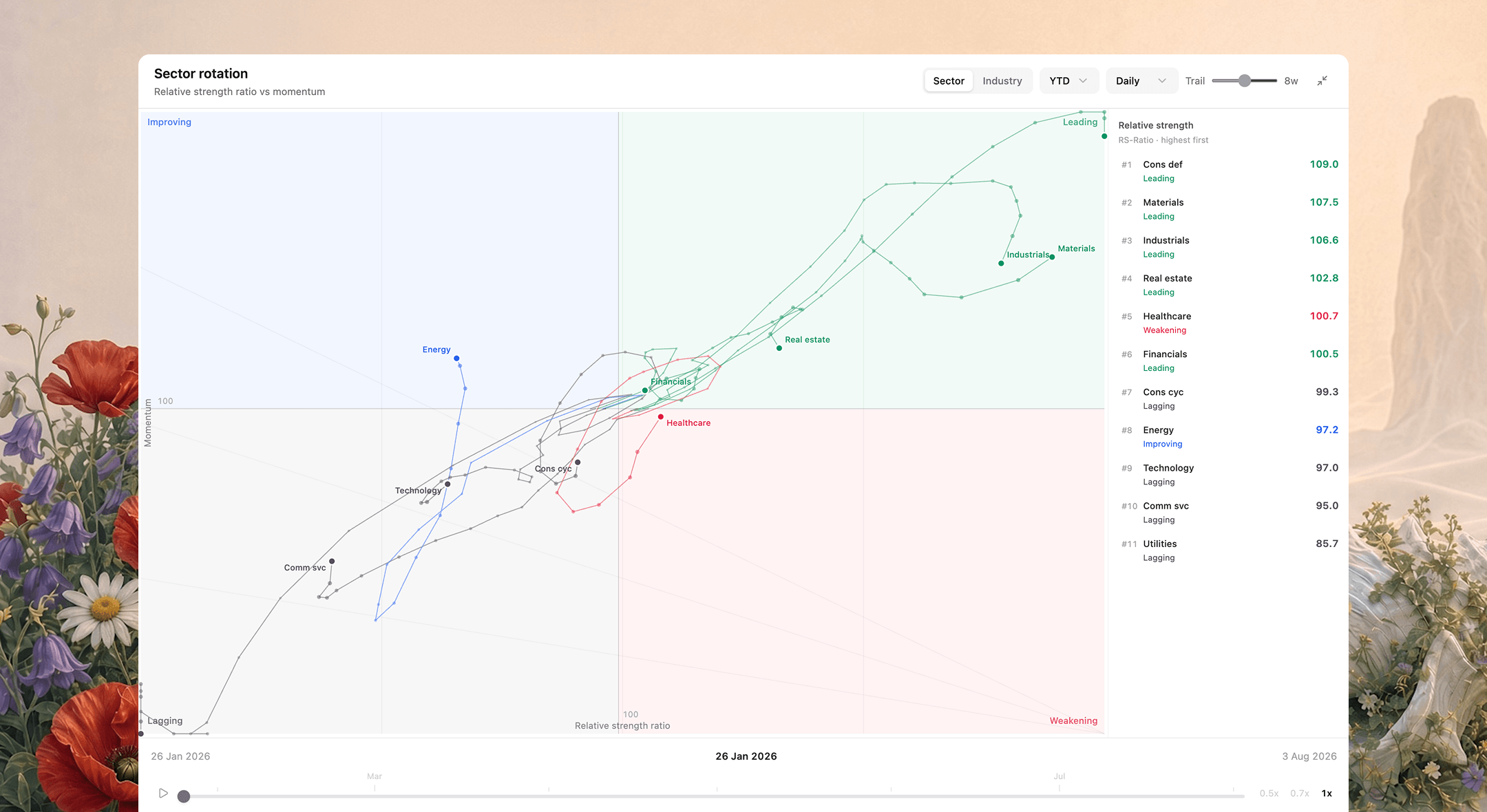Select Energy in the ranking list

point(1229,436)
